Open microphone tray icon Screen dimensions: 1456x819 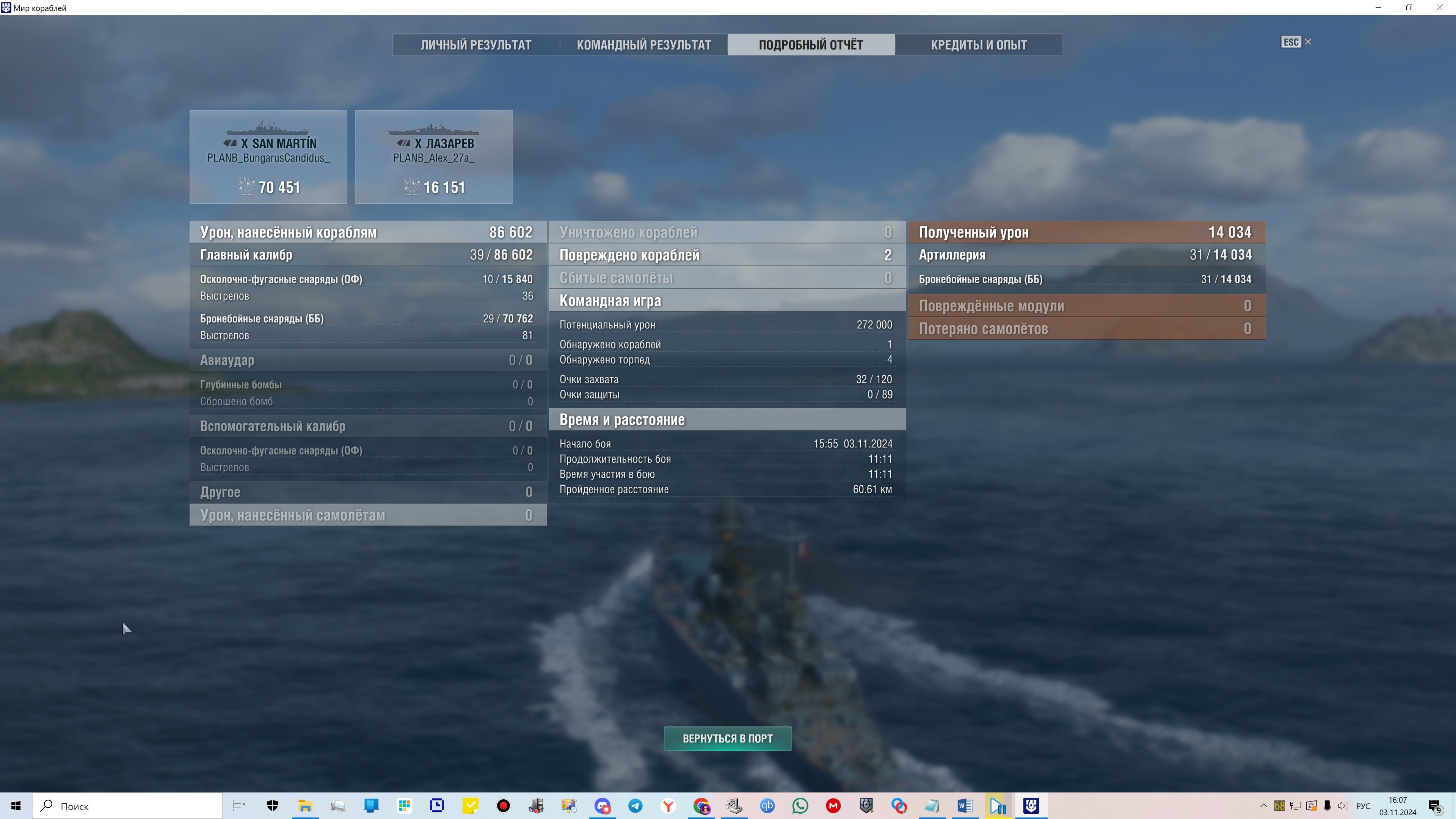[1327, 806]
